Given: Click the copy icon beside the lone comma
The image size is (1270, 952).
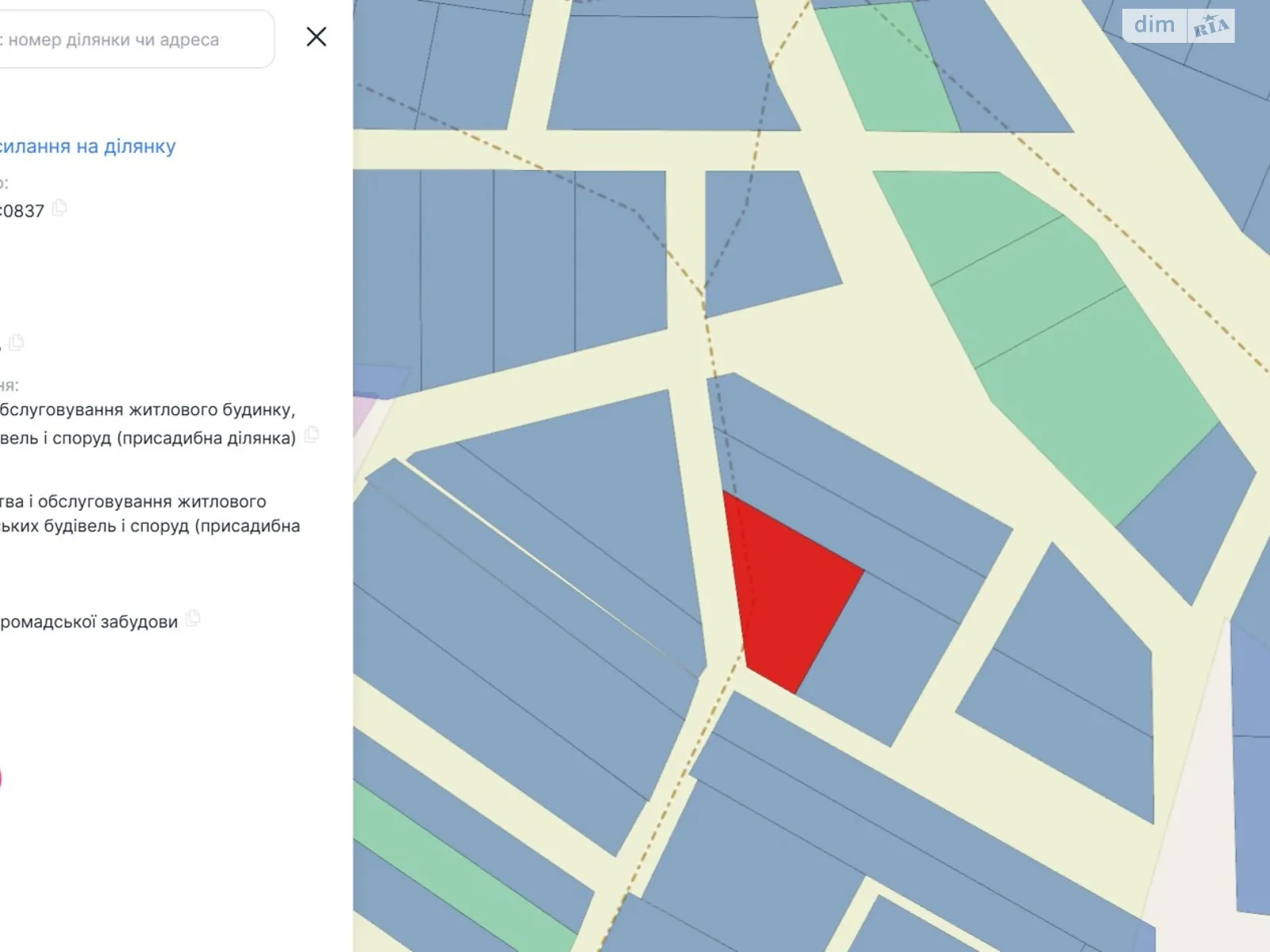Looking at the screenshot, I should pyautogui.click(x=17, y=343).
